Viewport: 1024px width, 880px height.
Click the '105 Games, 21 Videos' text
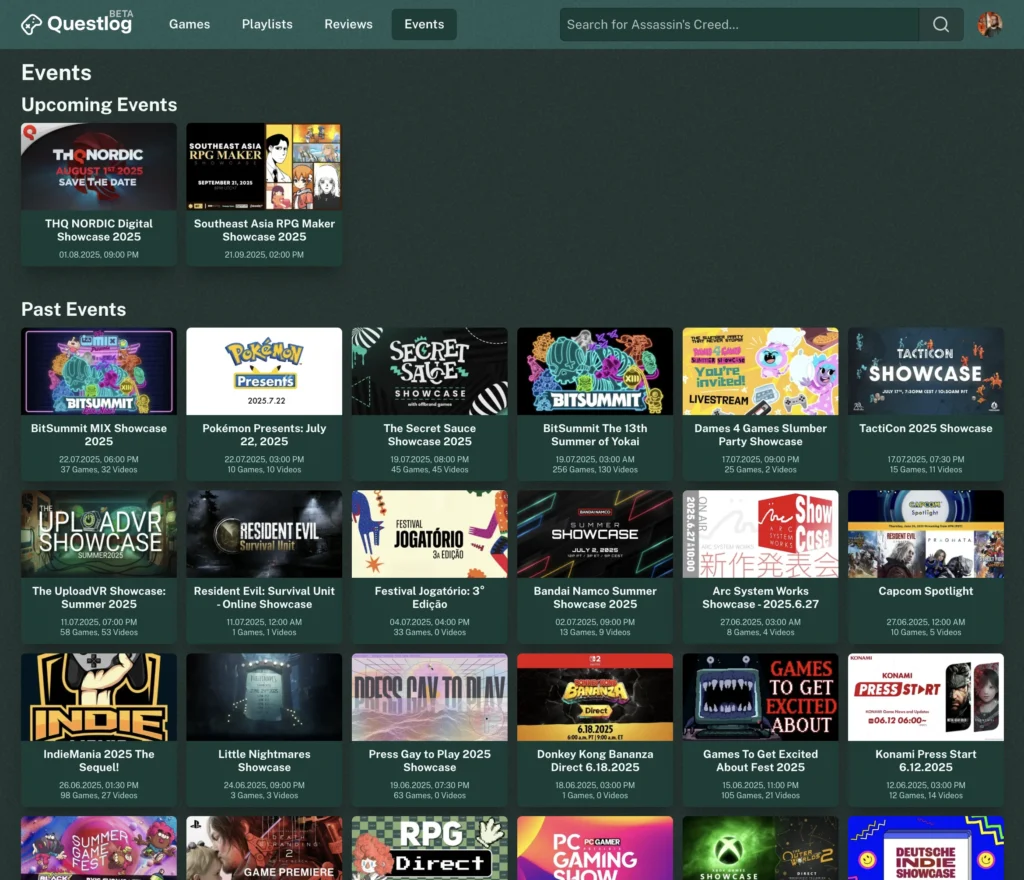click(760, 796)
